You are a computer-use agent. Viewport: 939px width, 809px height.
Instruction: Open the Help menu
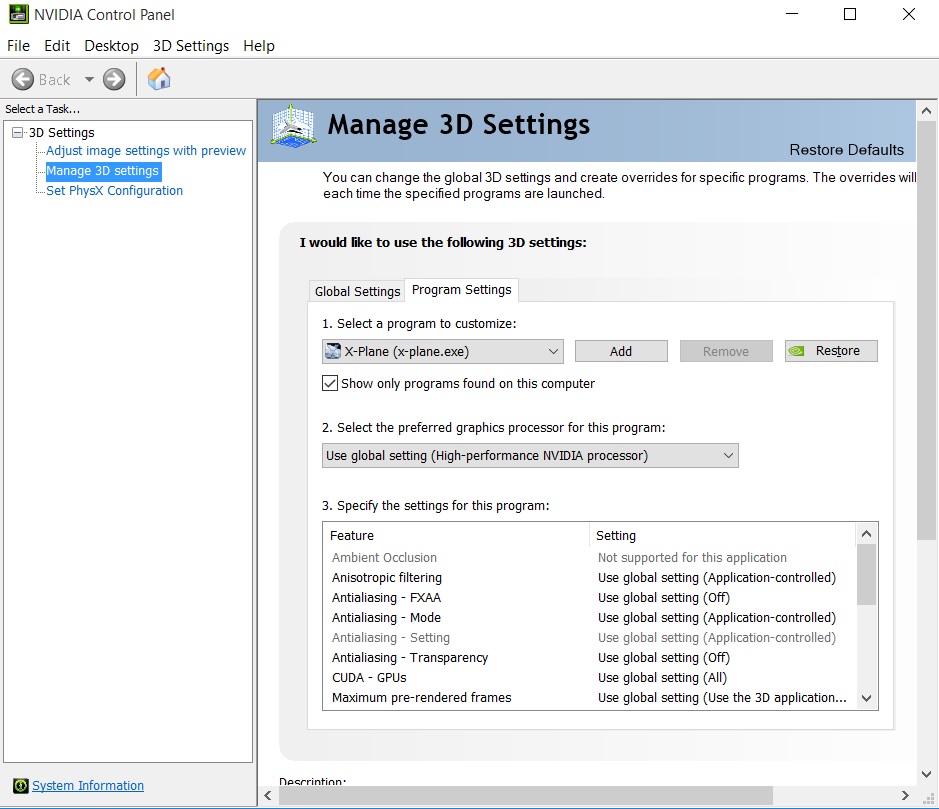(259, 46)
